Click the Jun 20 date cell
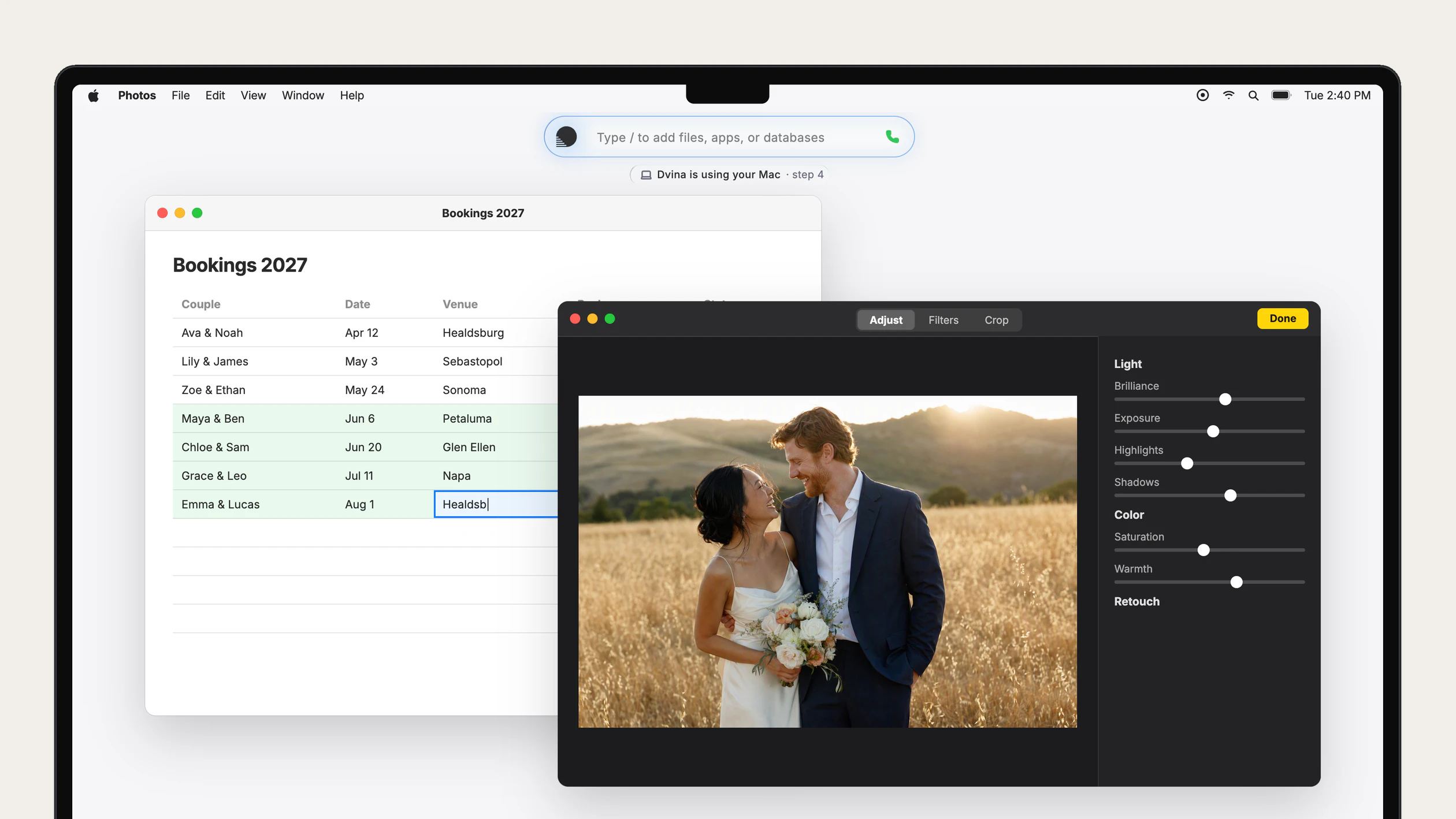Screen dimensions: 1456x819 coord(385,447)
